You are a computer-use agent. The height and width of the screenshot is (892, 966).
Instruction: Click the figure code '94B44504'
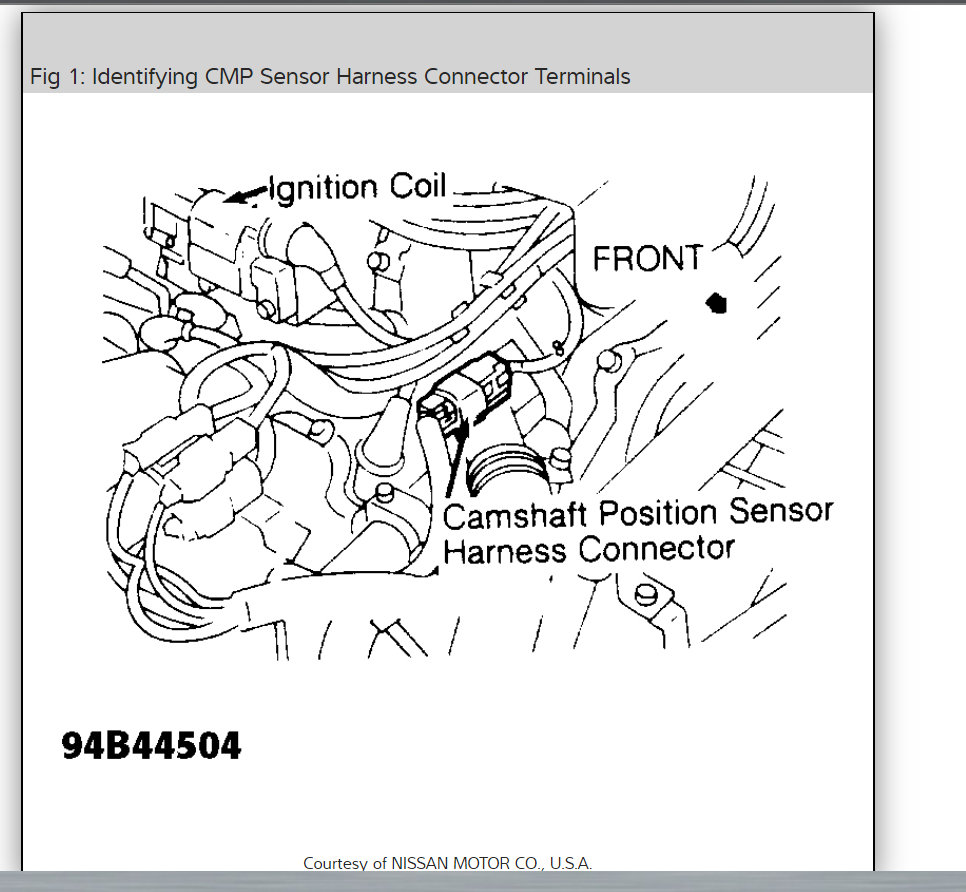(151, 746)
